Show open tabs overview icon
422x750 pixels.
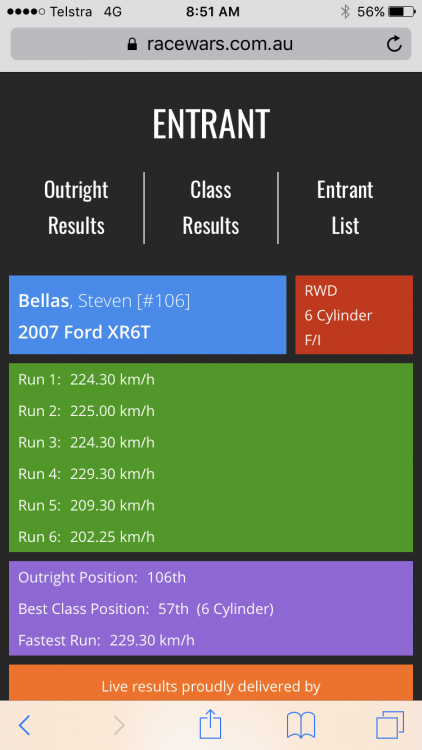[390, 725]
